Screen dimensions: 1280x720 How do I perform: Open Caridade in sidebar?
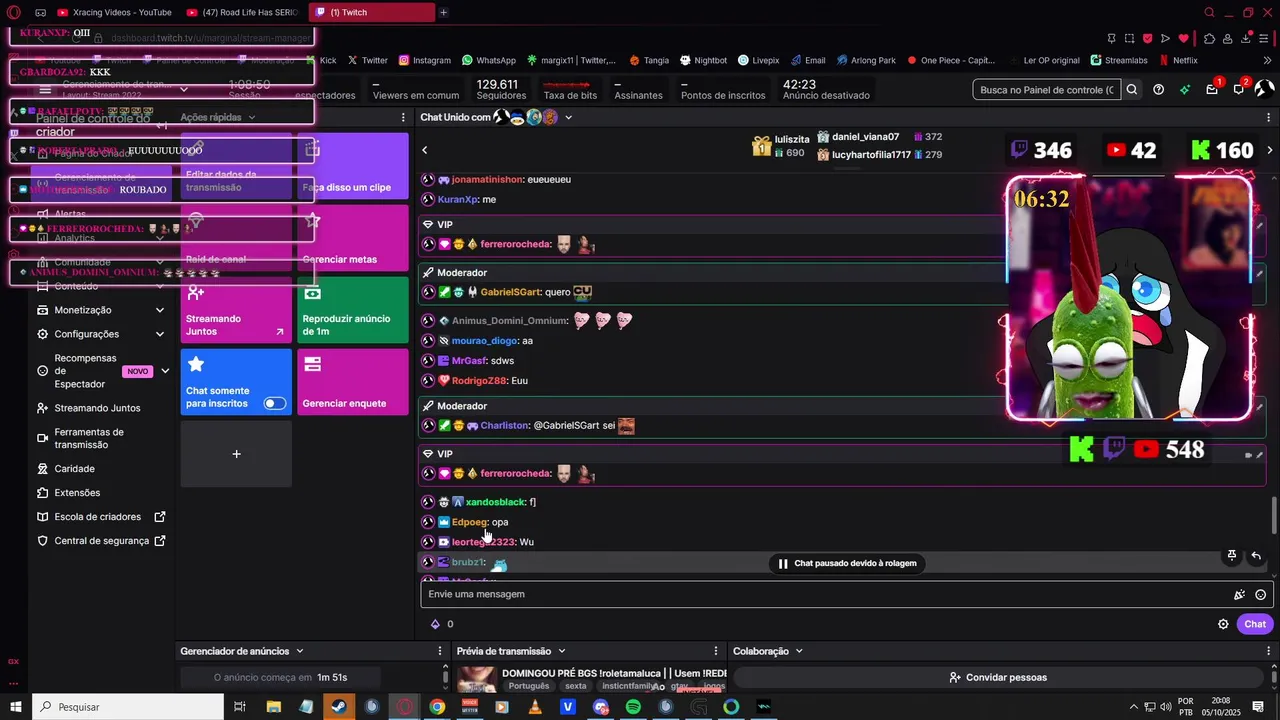pos(75,469)
